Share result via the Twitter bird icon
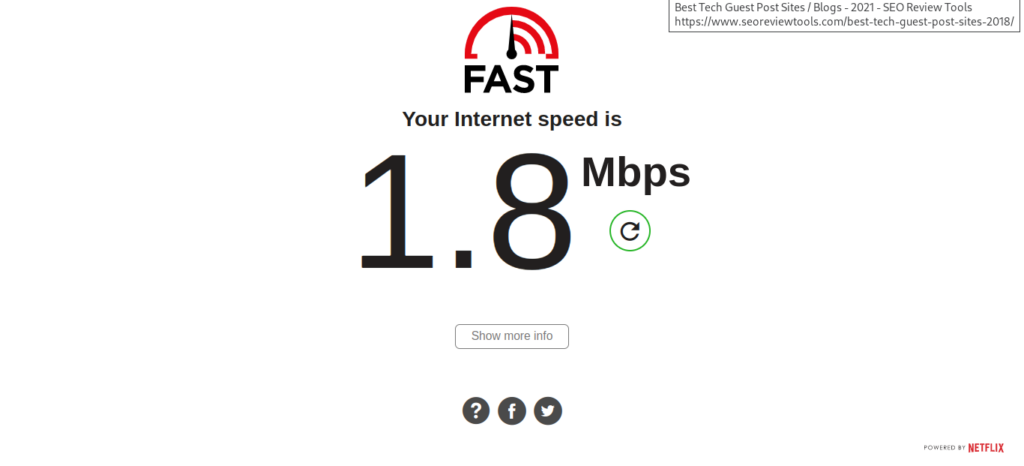Viewport: 1024px width, 466px height. pos(548,411)
